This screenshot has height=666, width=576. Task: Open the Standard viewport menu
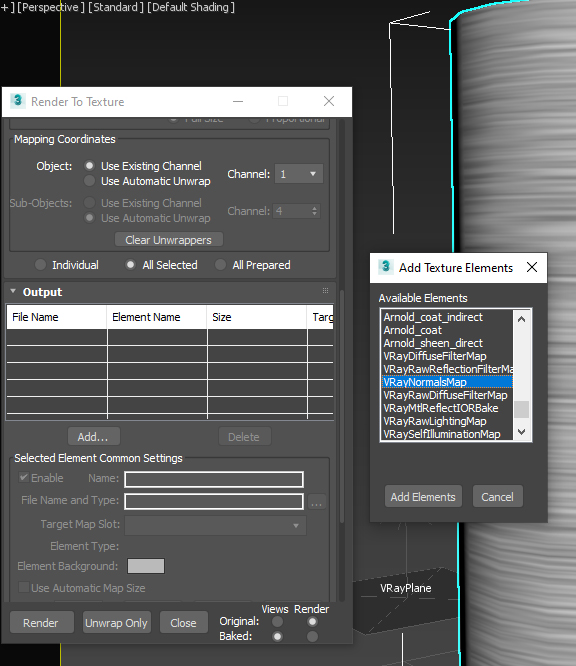[116, 7]
